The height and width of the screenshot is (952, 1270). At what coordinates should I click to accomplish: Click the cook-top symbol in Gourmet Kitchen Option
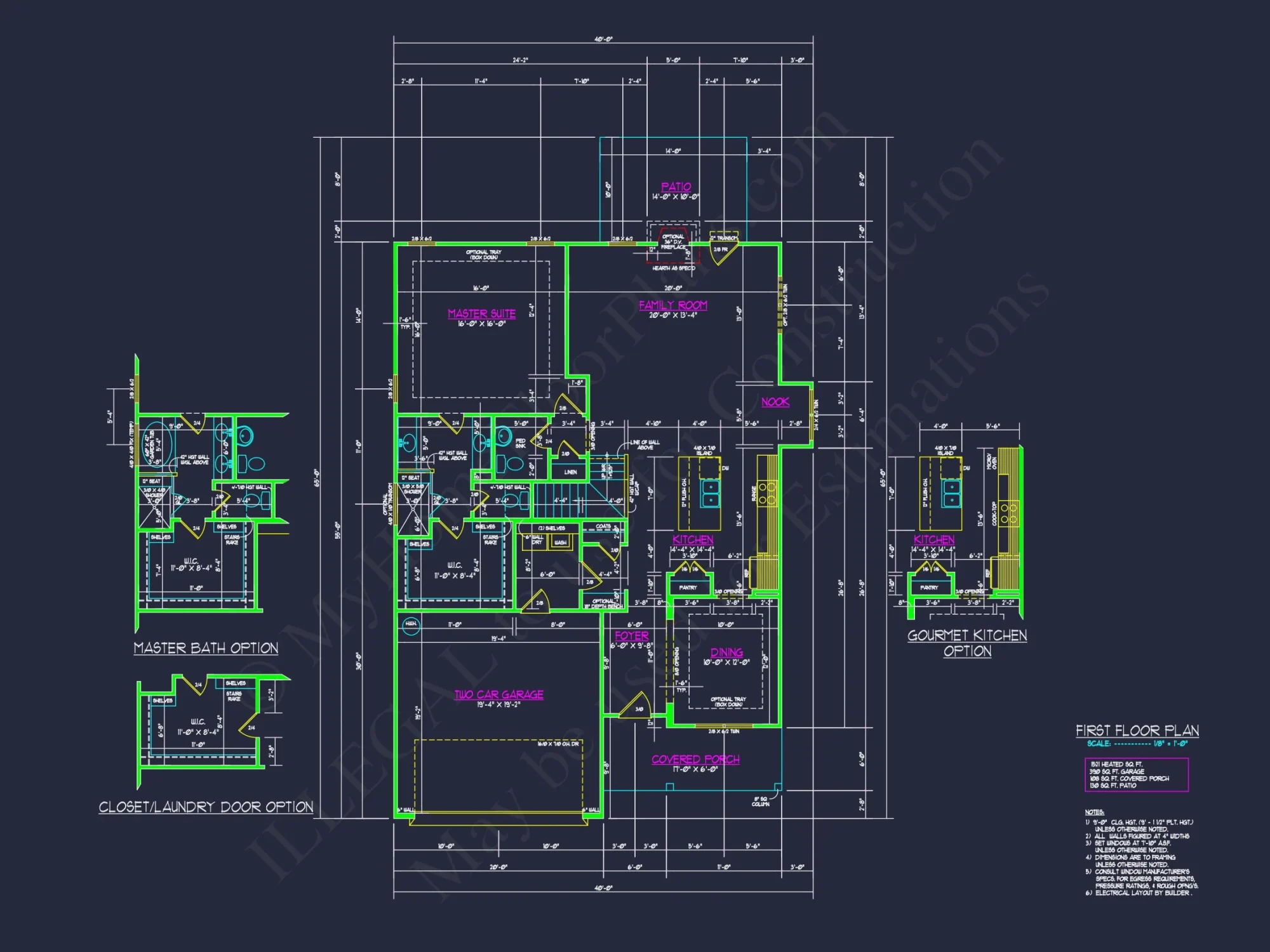(1009, 513)
